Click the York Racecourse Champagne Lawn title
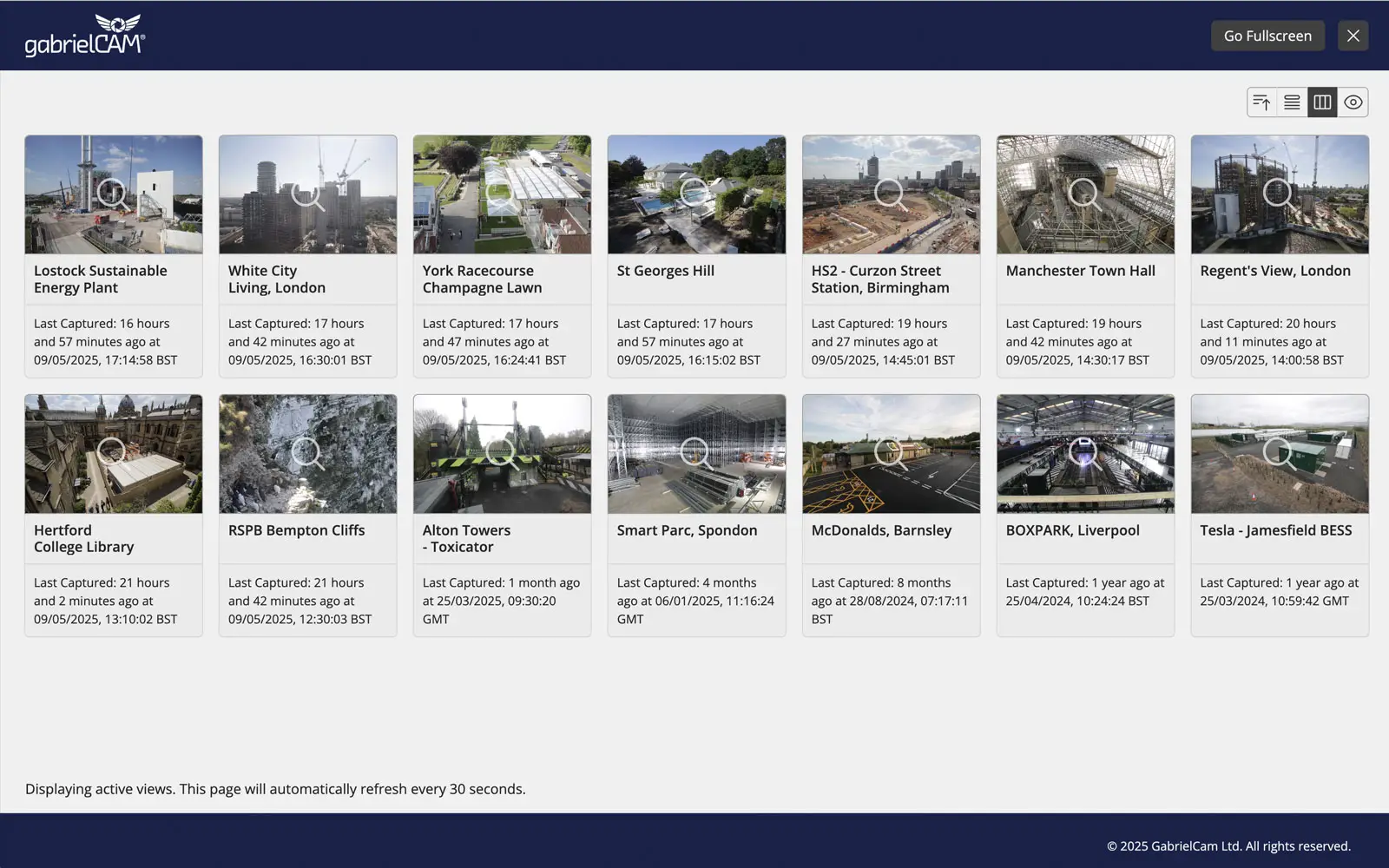This screenshot has width=1389, height=868. [482, 279]
